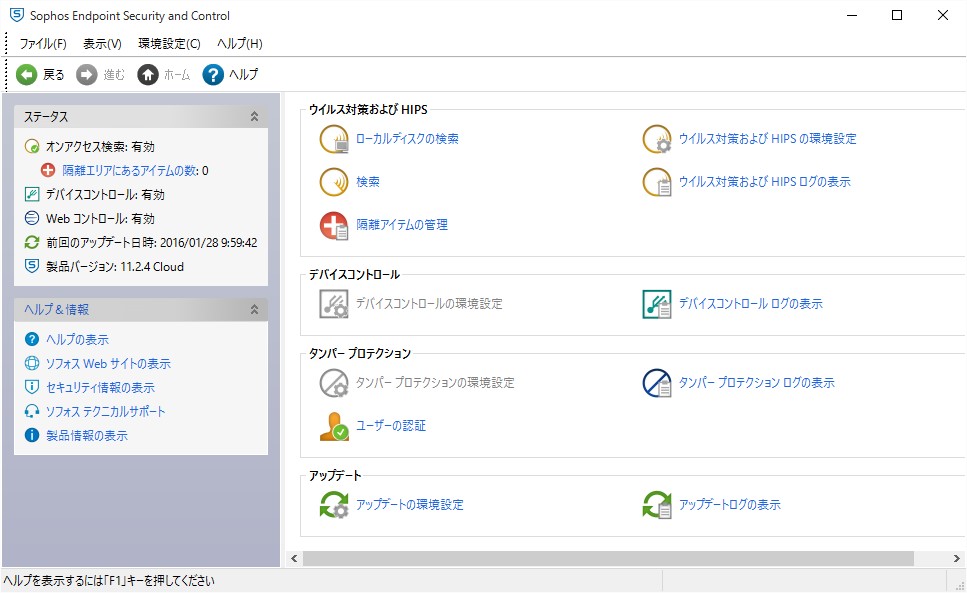Image resolution: width=967 pixels, height=593 pixels.
Task: Click the ヘルプの表示 question icon in sidebar
Action: pyautogui.click(x=32, y=339)
